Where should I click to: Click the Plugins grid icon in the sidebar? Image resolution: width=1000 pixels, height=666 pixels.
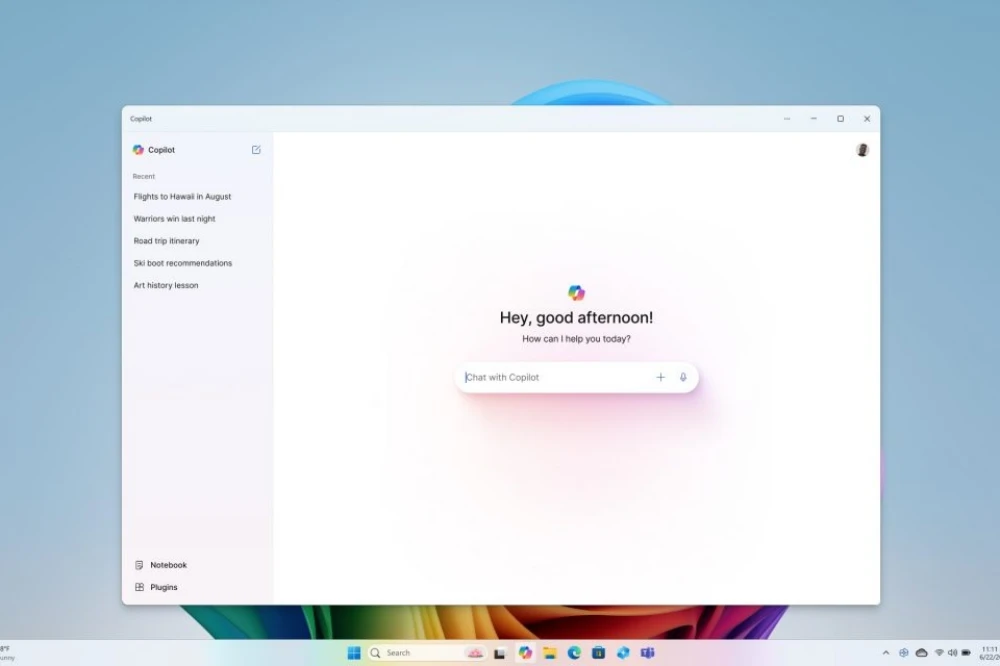point(139,588)
